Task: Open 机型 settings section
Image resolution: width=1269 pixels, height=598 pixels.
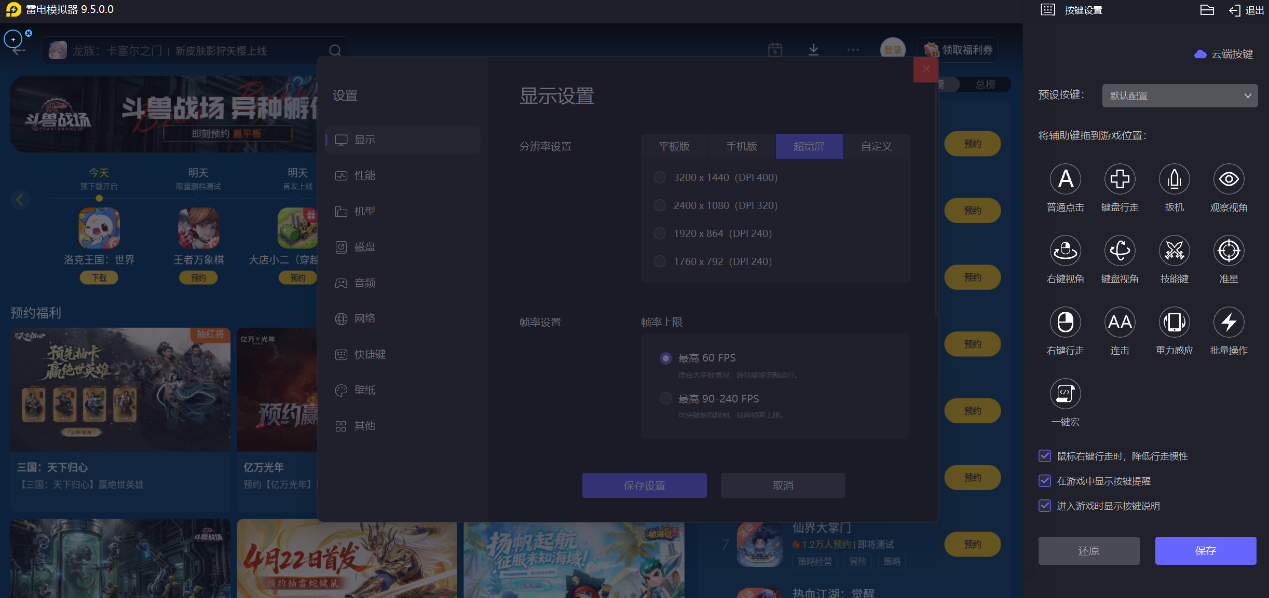Action: tap(403, 211)
